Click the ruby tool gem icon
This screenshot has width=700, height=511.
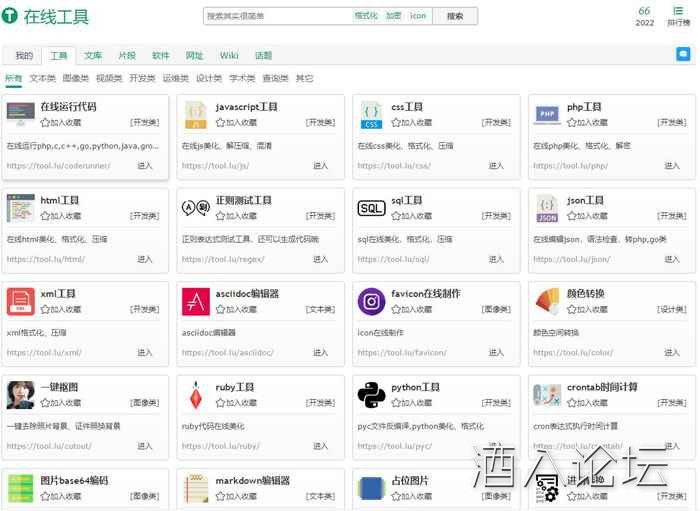196,395
